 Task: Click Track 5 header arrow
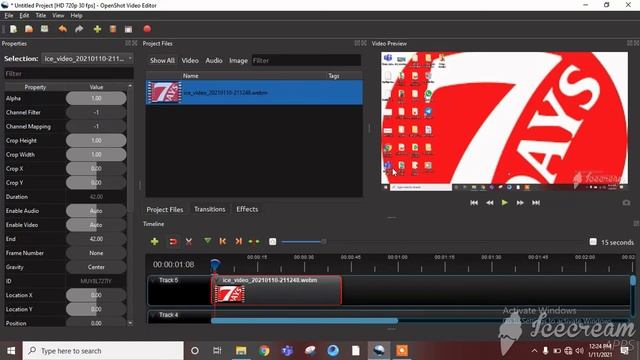(153, 280)
